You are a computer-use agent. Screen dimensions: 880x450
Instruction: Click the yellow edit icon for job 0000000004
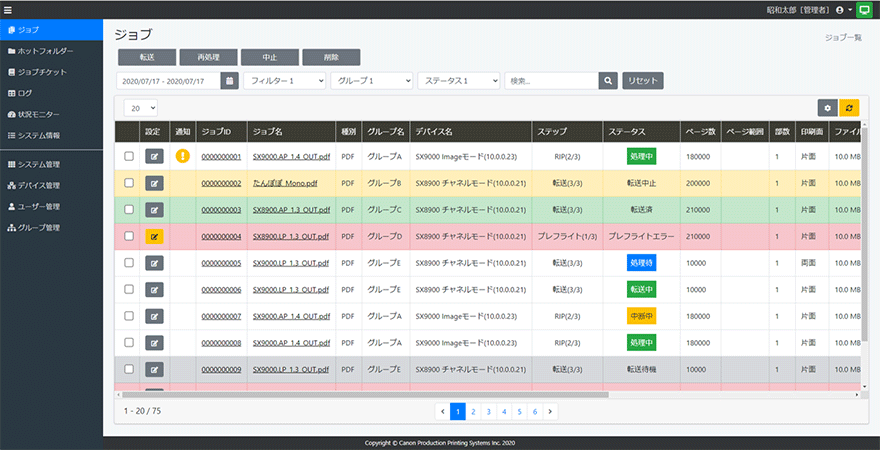pos(155,237)
